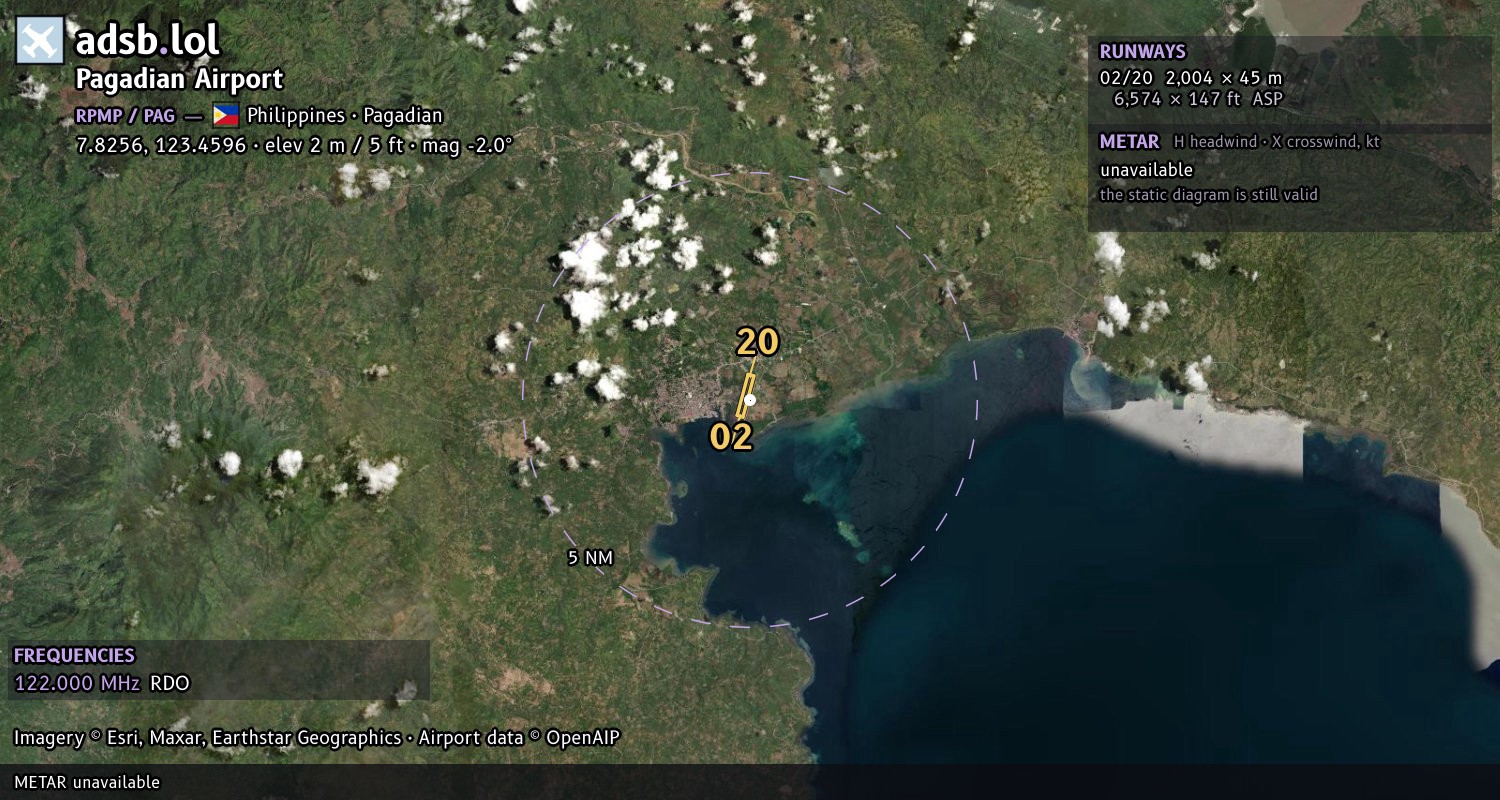Image resolution: width=1500 pixels, height=800 pixels.
Task: Click the imagery and OpenAIP attribution line
Action: (317, 738)
